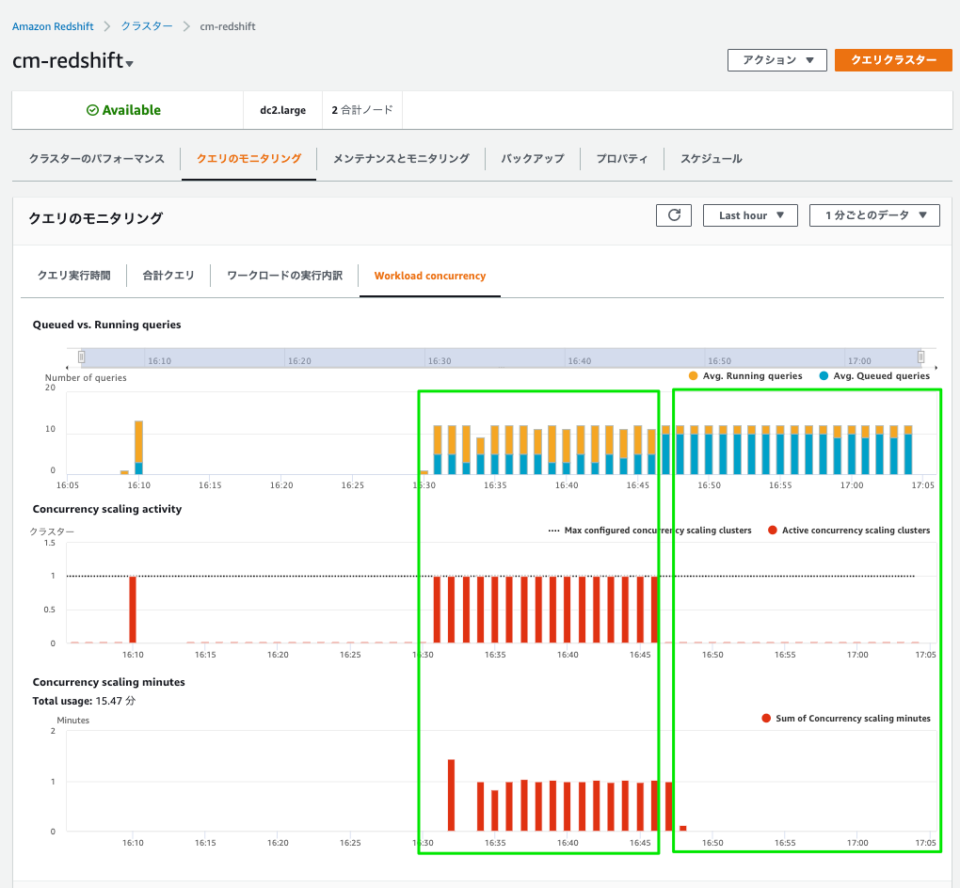
Task: Click the クエリクラスター button
Action: coord(892,60)
